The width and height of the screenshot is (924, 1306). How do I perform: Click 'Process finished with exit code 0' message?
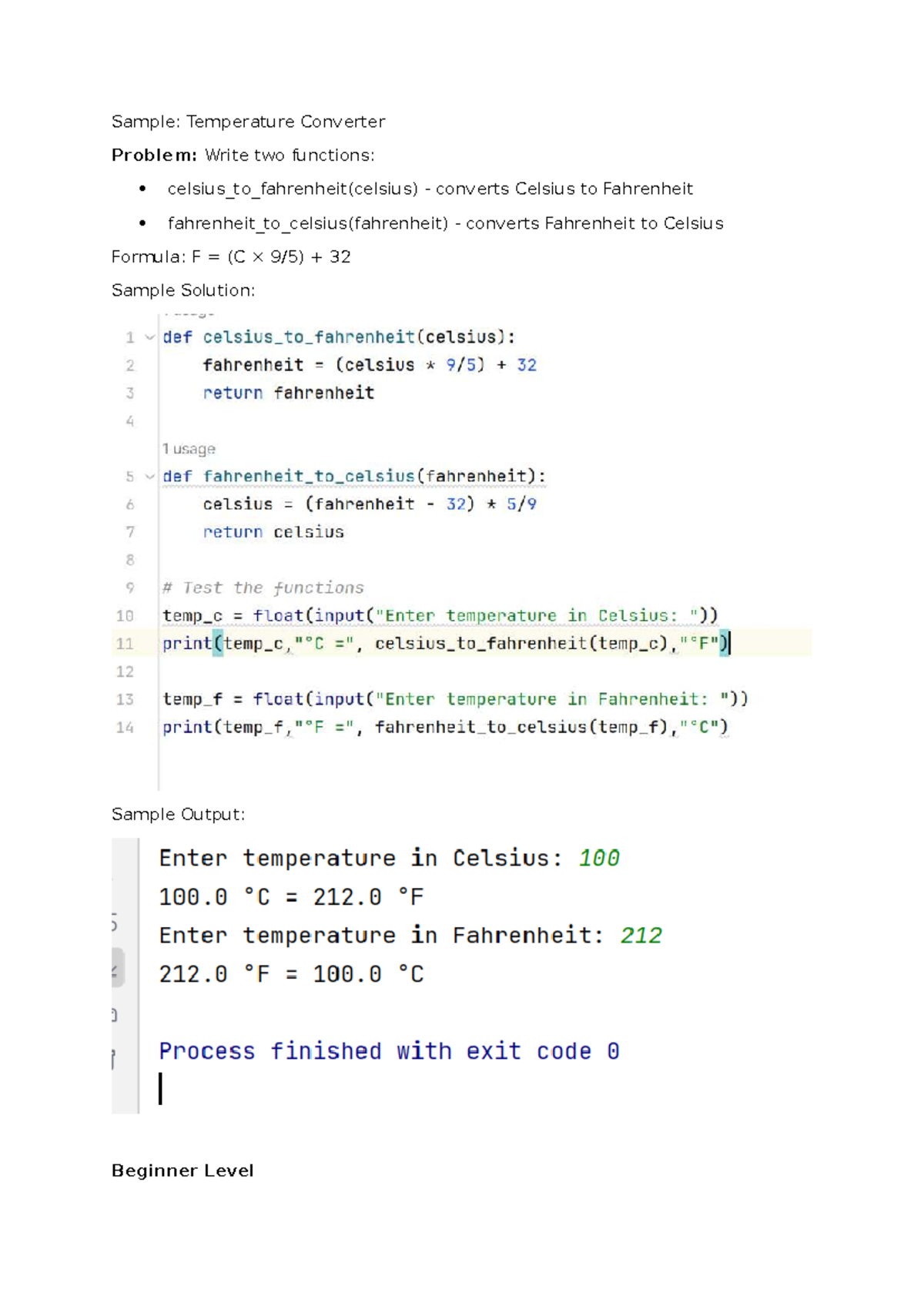pos(389,1051)
